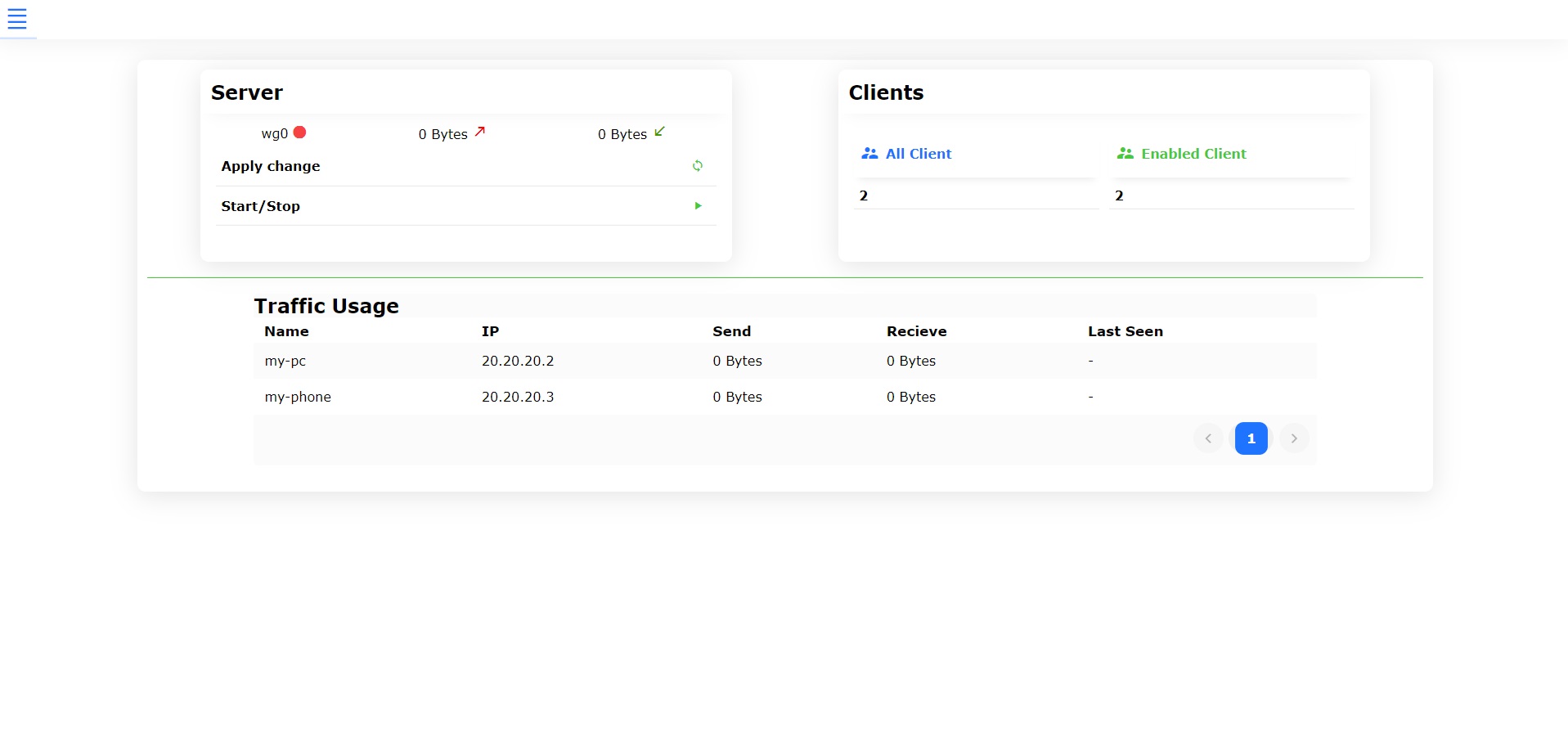Click the upload arrow beside sent bytes

(x=480, y=132)
